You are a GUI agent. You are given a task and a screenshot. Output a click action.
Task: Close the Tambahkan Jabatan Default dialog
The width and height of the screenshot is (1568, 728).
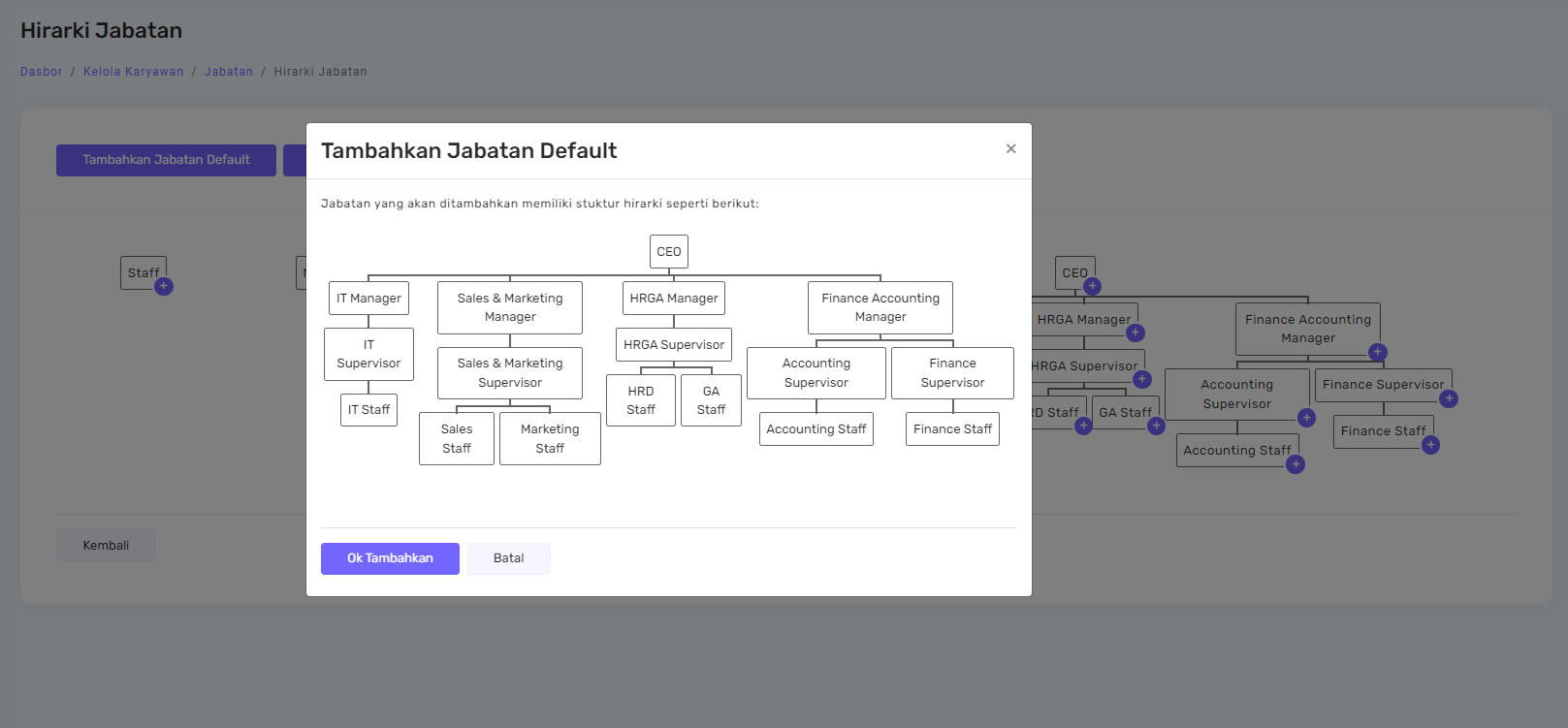[x=1010, y=148]
